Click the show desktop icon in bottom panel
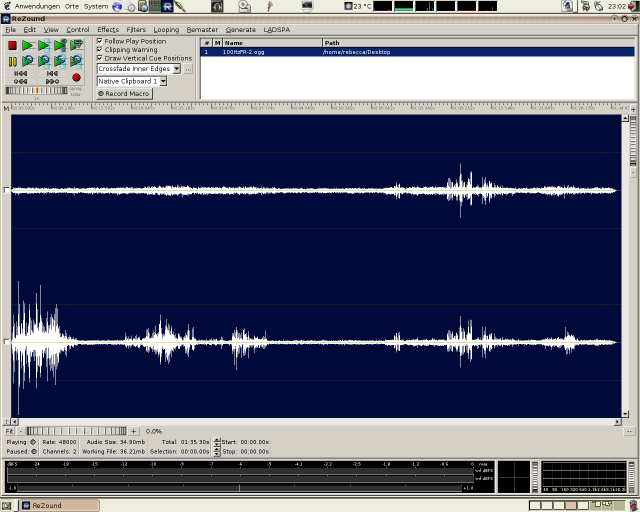This screenshot has width=640, height=512. click(7, 505)
